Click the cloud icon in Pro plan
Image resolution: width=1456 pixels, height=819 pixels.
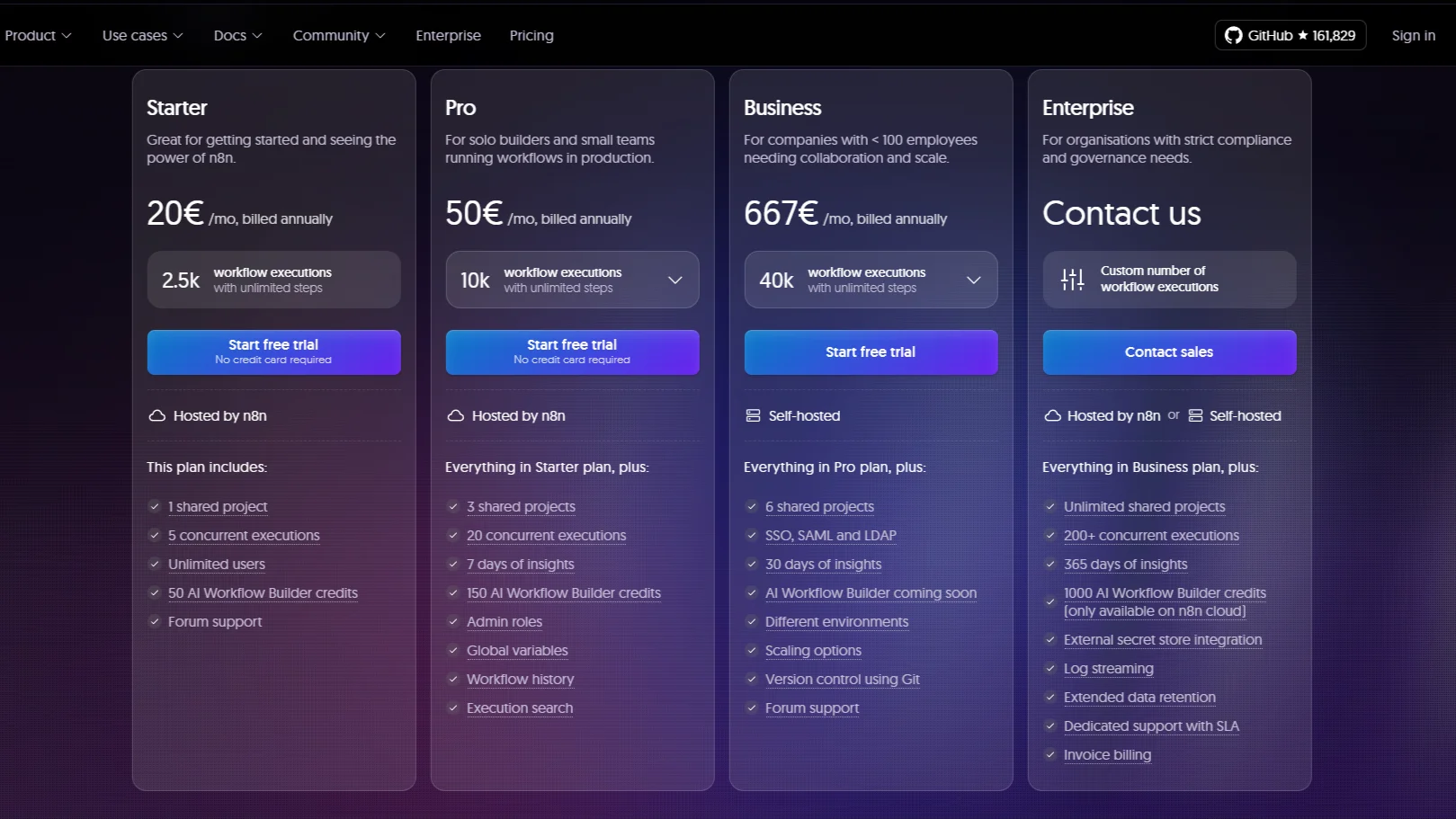coord(456,416)
